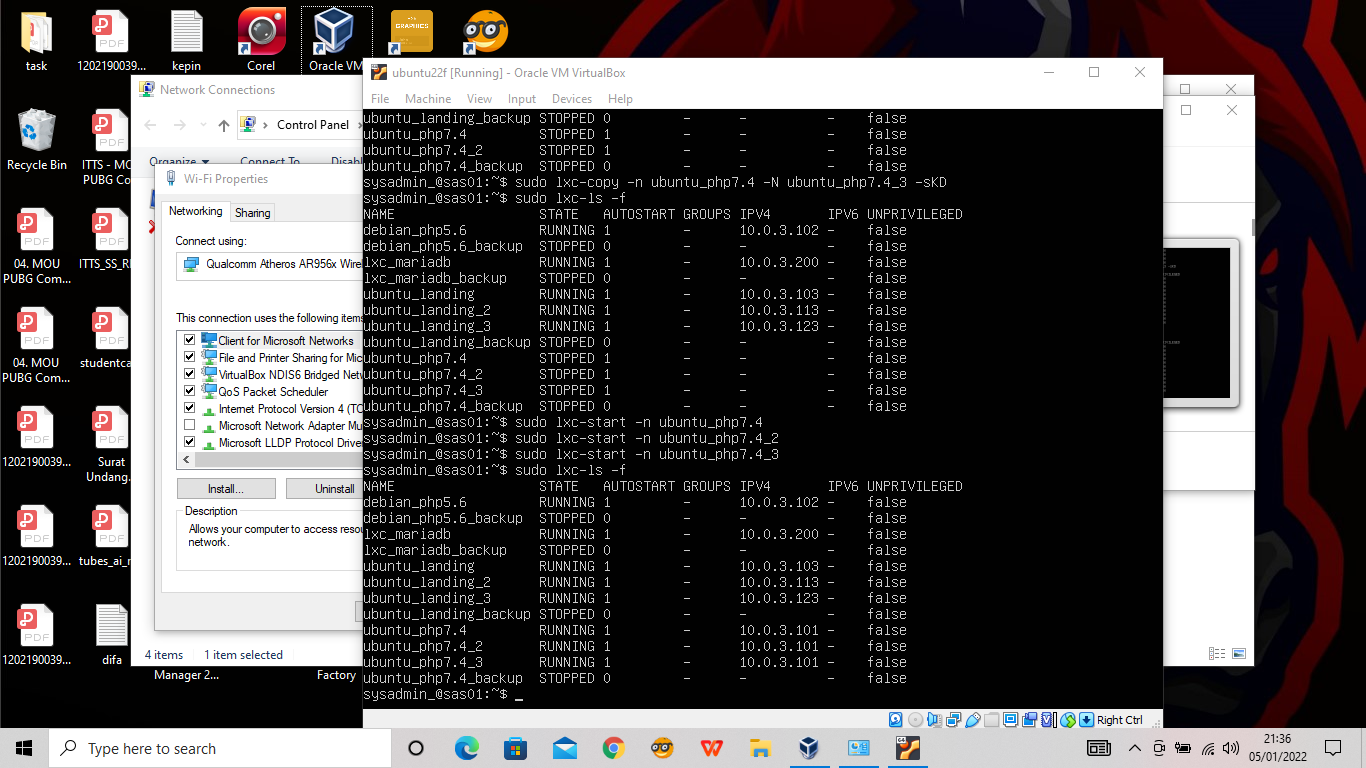This screenshot has width=1366, height=768.
Task: Open Microsoft Edge from the taskbar
Action: (466, 748)
